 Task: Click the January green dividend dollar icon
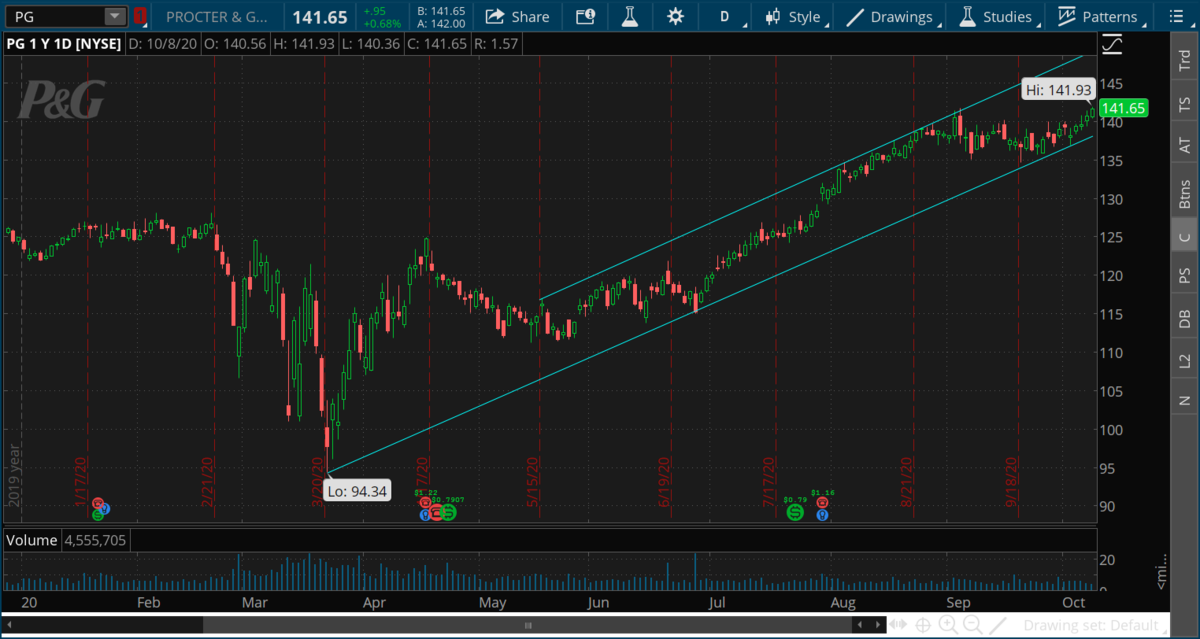(x=98, y=515)
